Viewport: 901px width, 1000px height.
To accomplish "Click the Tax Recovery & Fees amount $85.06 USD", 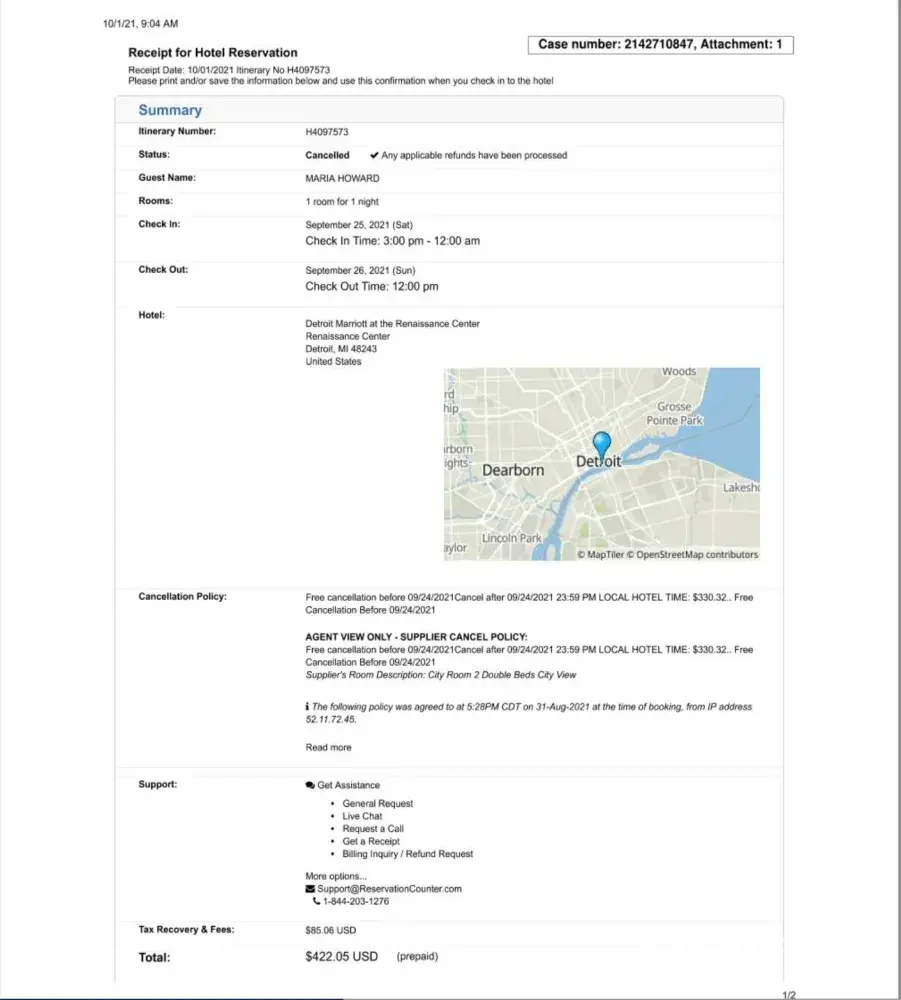I will (331, 930).
